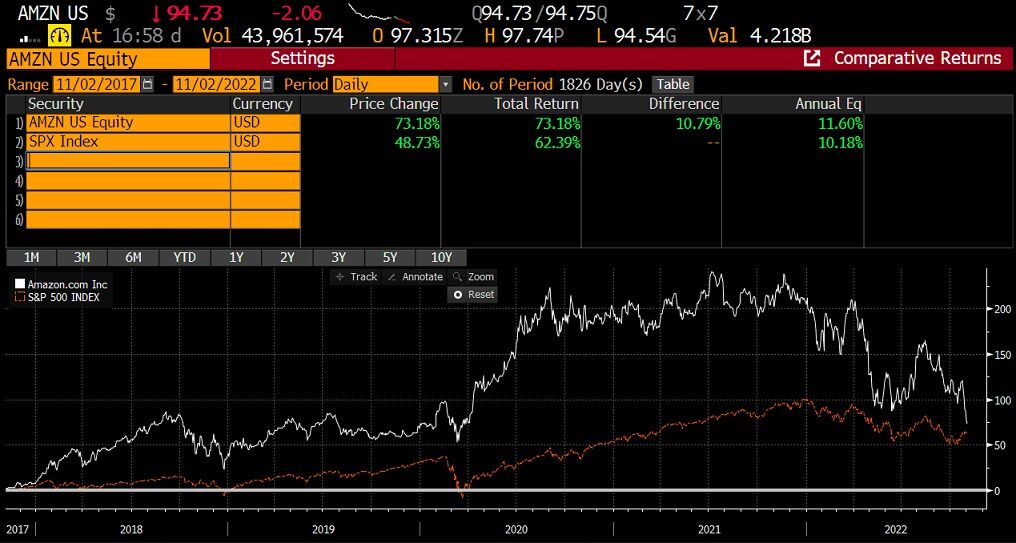1016x543 pixels.
Task: Click the 62.39% Total Return value
Action: [x=557, y=142]
